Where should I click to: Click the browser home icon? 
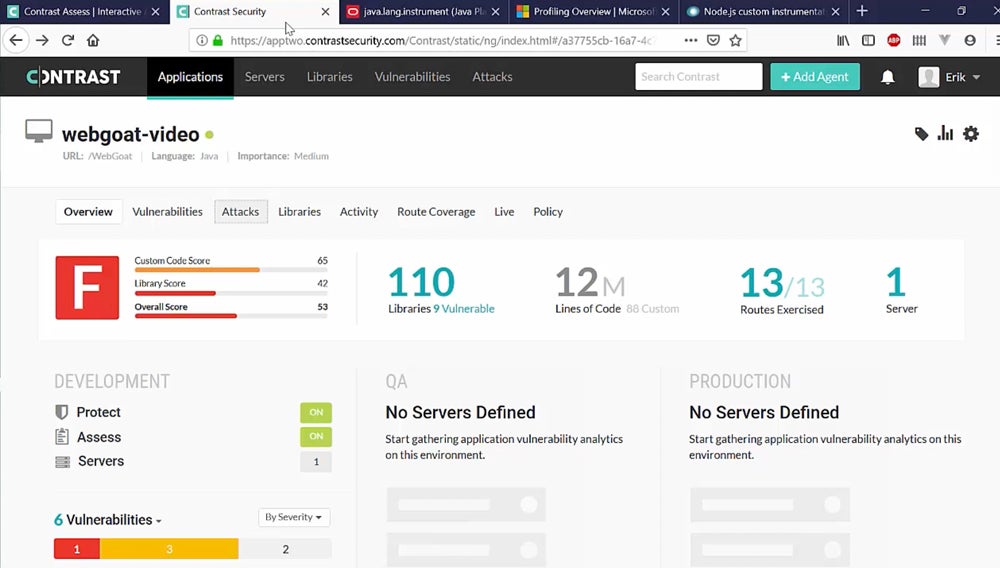[x=93, y=41]
